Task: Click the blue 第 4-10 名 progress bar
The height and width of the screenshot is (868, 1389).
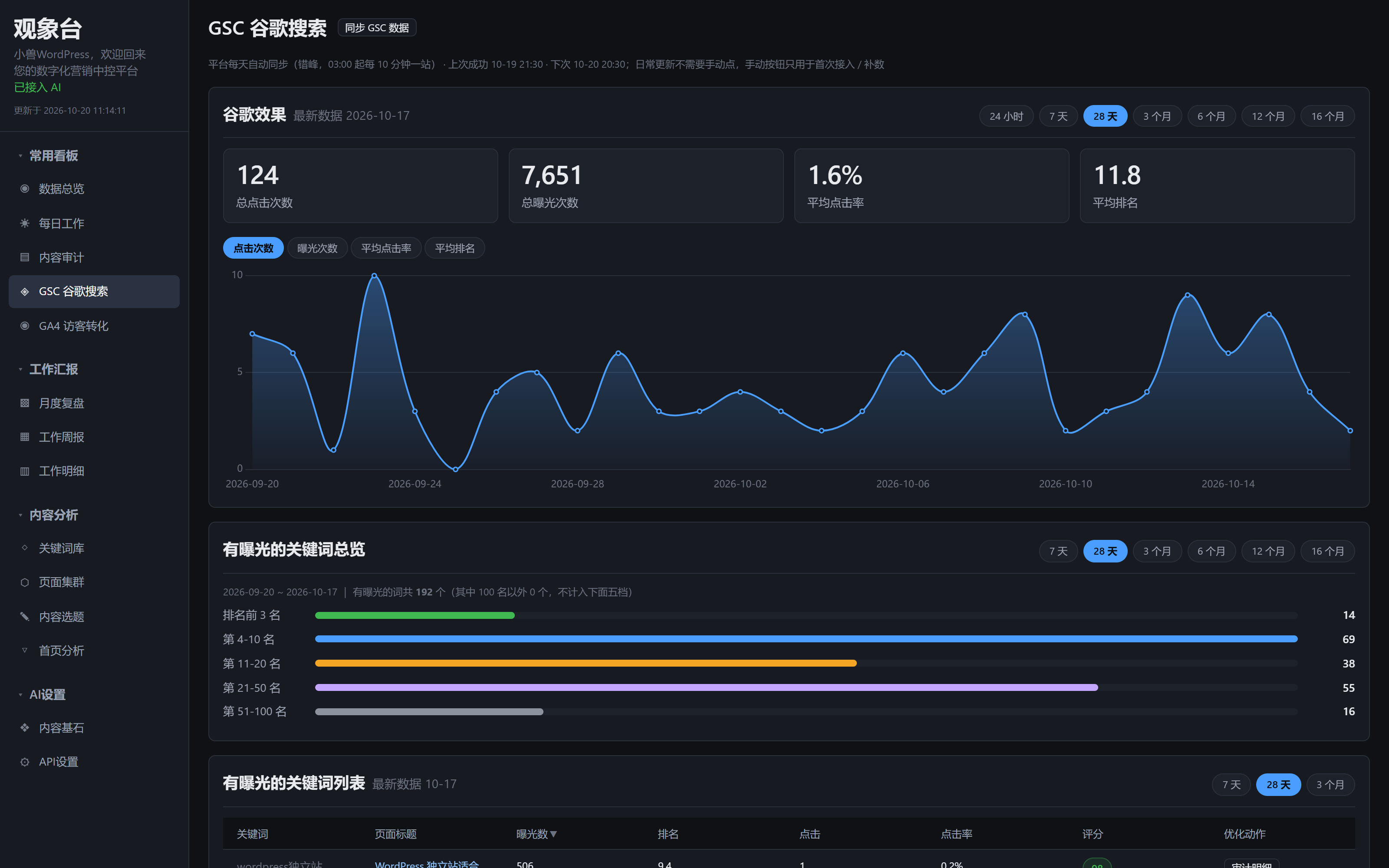Action: [806, 639]
